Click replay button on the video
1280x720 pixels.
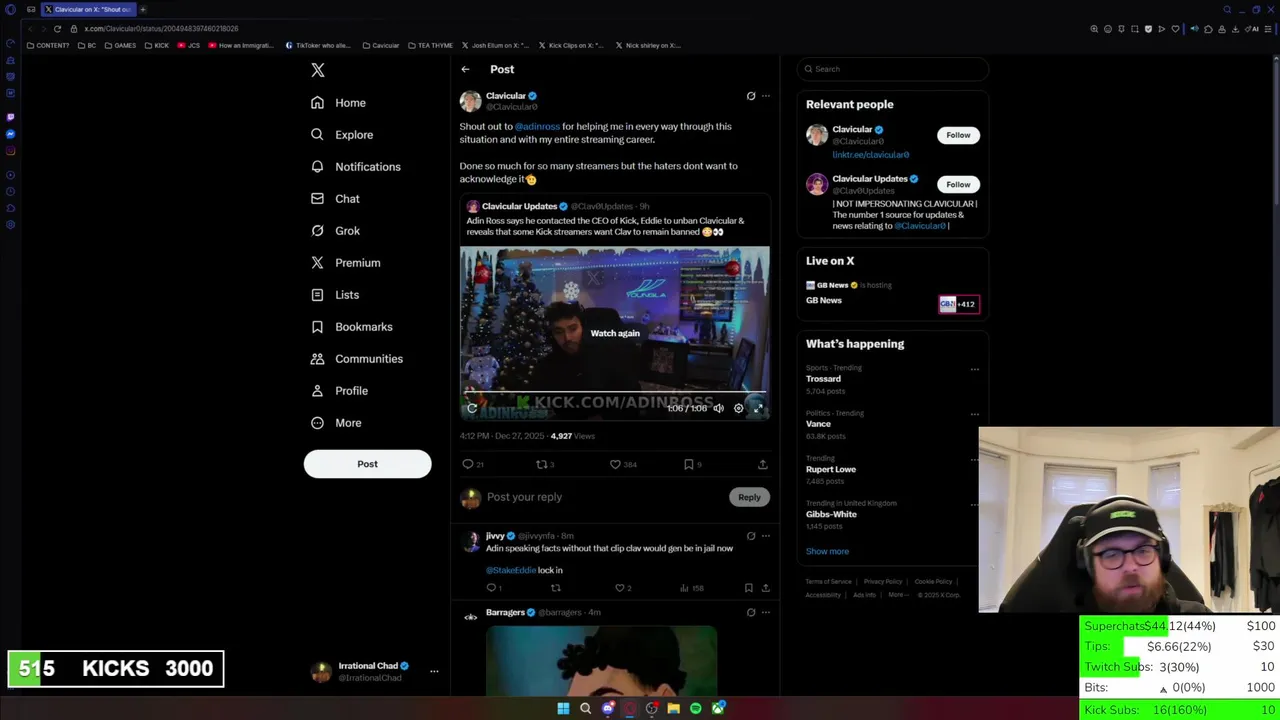pos(472,408)
